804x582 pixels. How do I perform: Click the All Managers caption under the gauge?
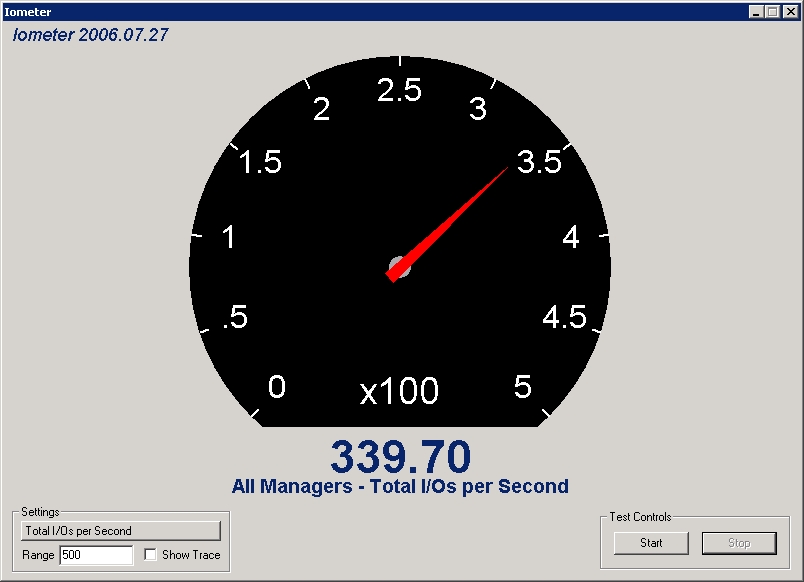(400, 487)
